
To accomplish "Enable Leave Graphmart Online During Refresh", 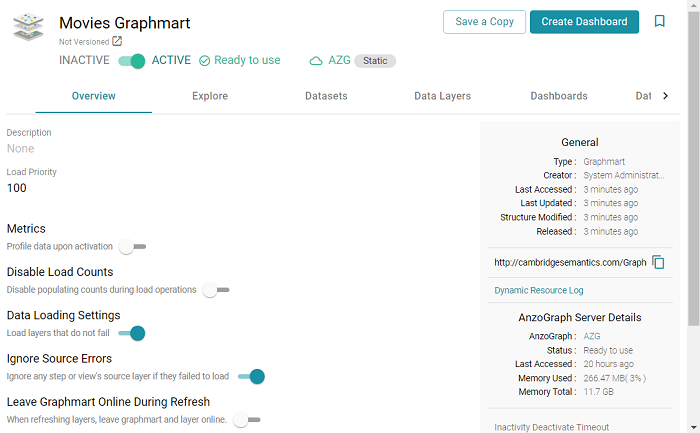I will (246, 420).
